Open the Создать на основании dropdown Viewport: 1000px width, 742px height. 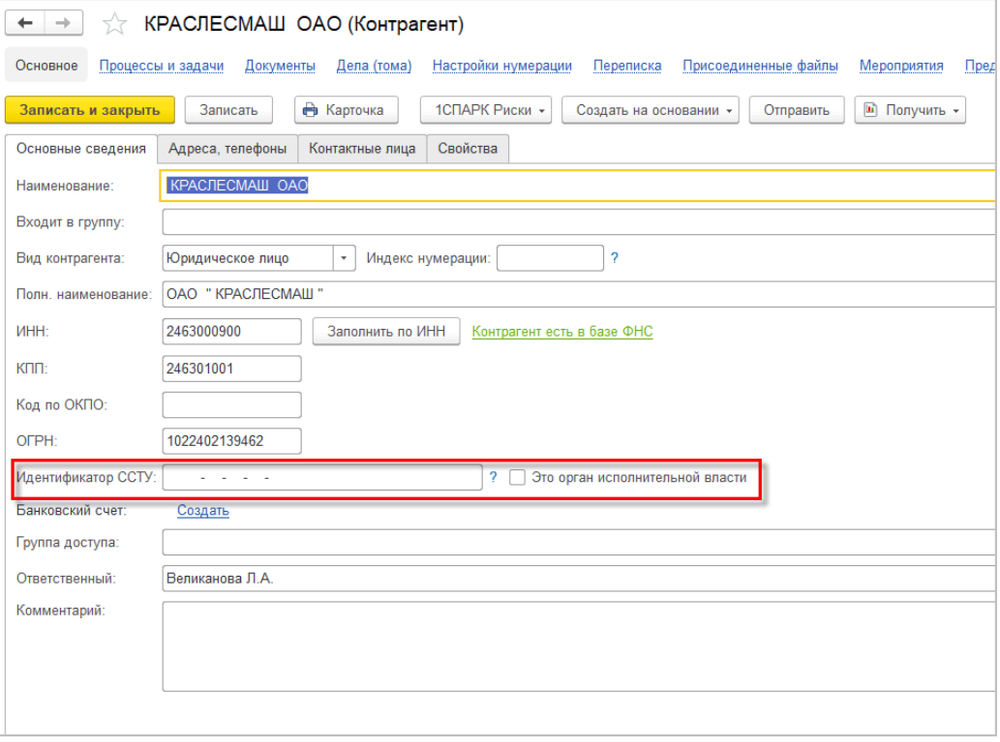pos(650,110)
